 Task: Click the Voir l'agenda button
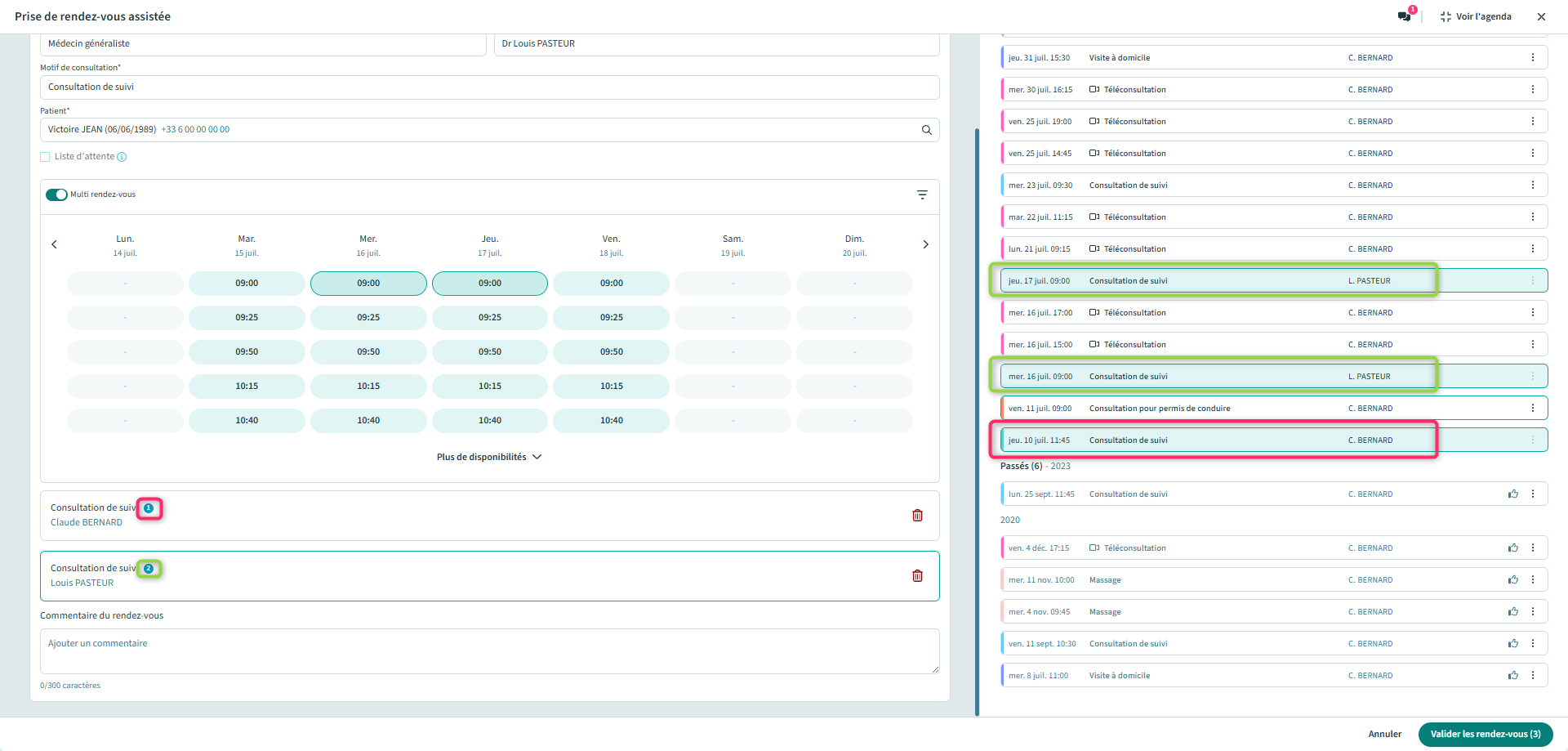tap(1476, 16)
